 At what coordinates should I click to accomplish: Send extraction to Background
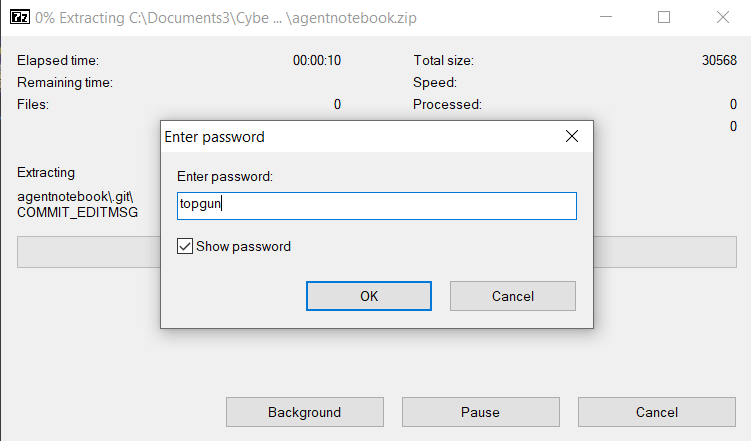(x=304, y=412)
